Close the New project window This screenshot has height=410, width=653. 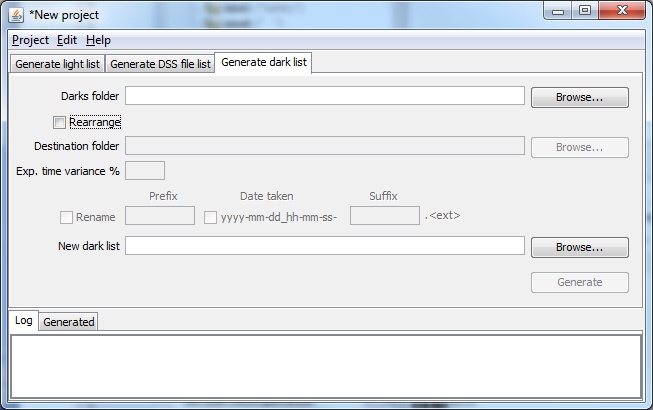(x=622, y=10)
